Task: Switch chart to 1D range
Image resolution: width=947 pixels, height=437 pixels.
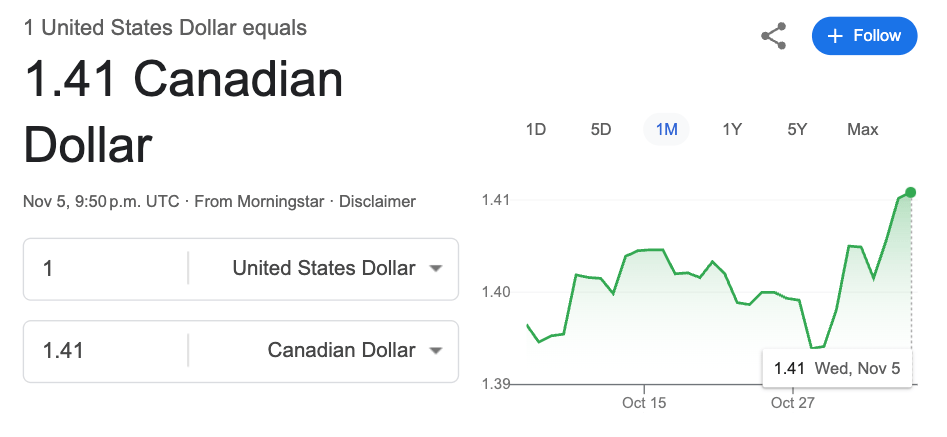Action: point(536,129)
